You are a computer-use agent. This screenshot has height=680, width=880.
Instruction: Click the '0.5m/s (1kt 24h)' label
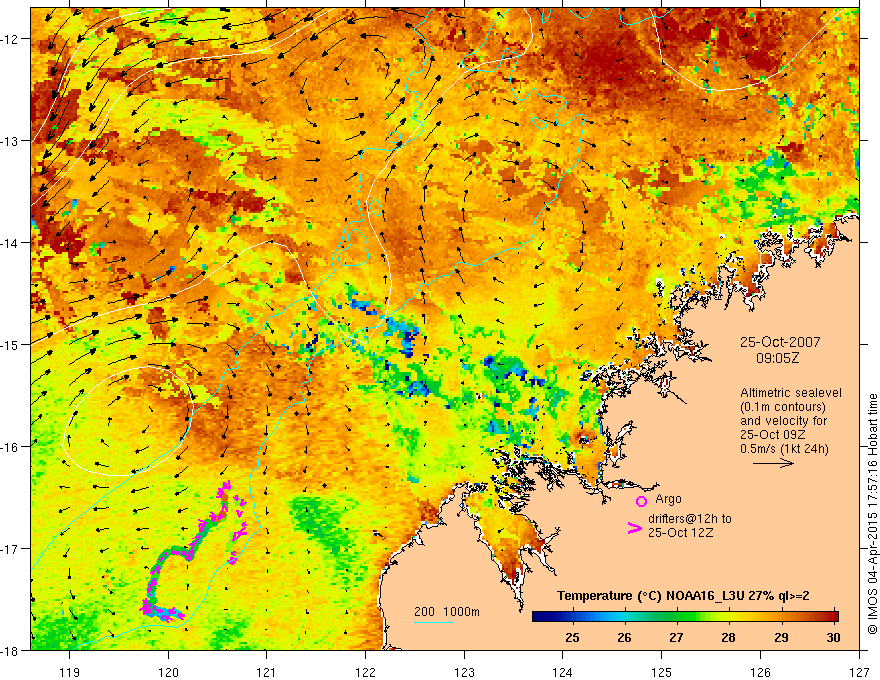tap(784, 449)
